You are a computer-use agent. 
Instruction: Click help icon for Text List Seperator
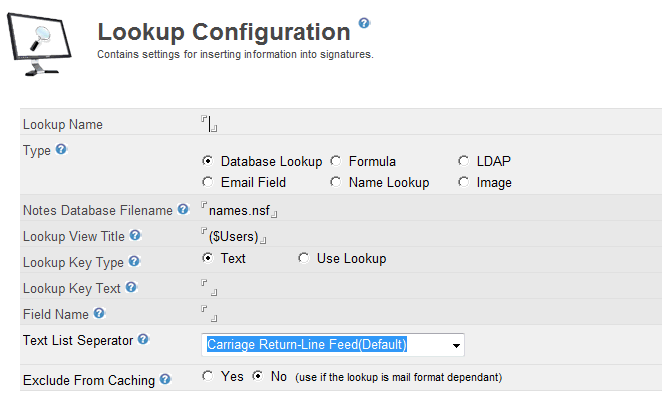(143, 340)
